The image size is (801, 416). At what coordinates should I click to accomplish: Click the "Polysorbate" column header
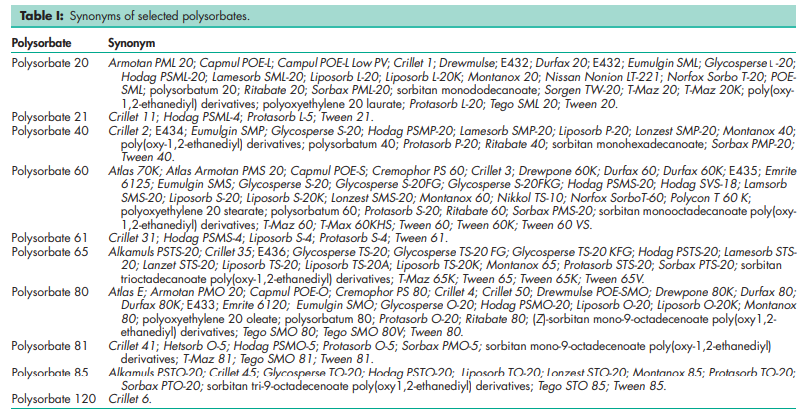pyautogui.click(x=42, y=46)
